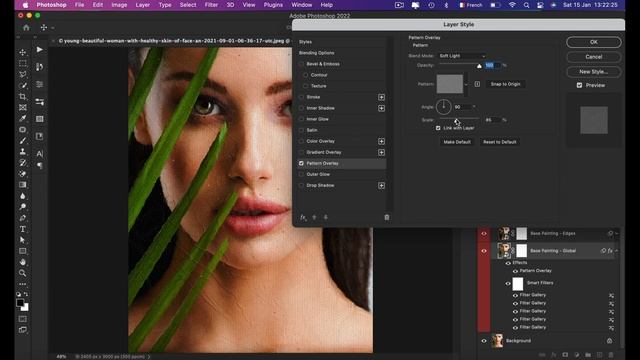The width and height of the screenshot is (640, 360).
Task: Hide the Background layer eye
Action: (x=484, y=341)
